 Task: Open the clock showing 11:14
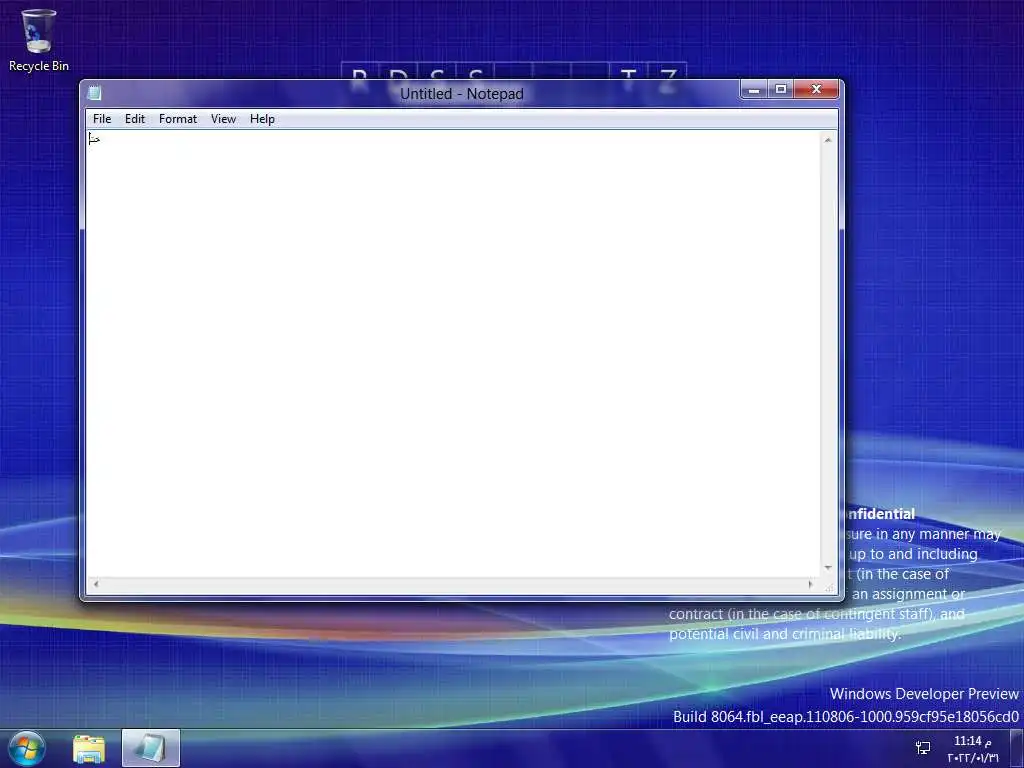pyautogui.click(x=972, y=749)
